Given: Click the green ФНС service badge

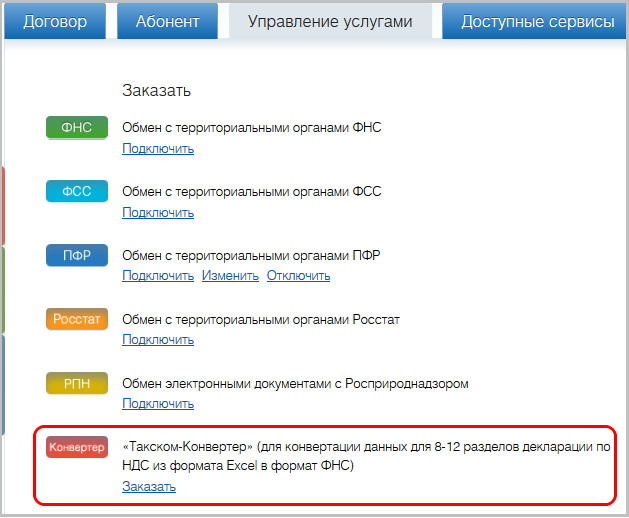Looking at the screenshot, I should [76, 128].
